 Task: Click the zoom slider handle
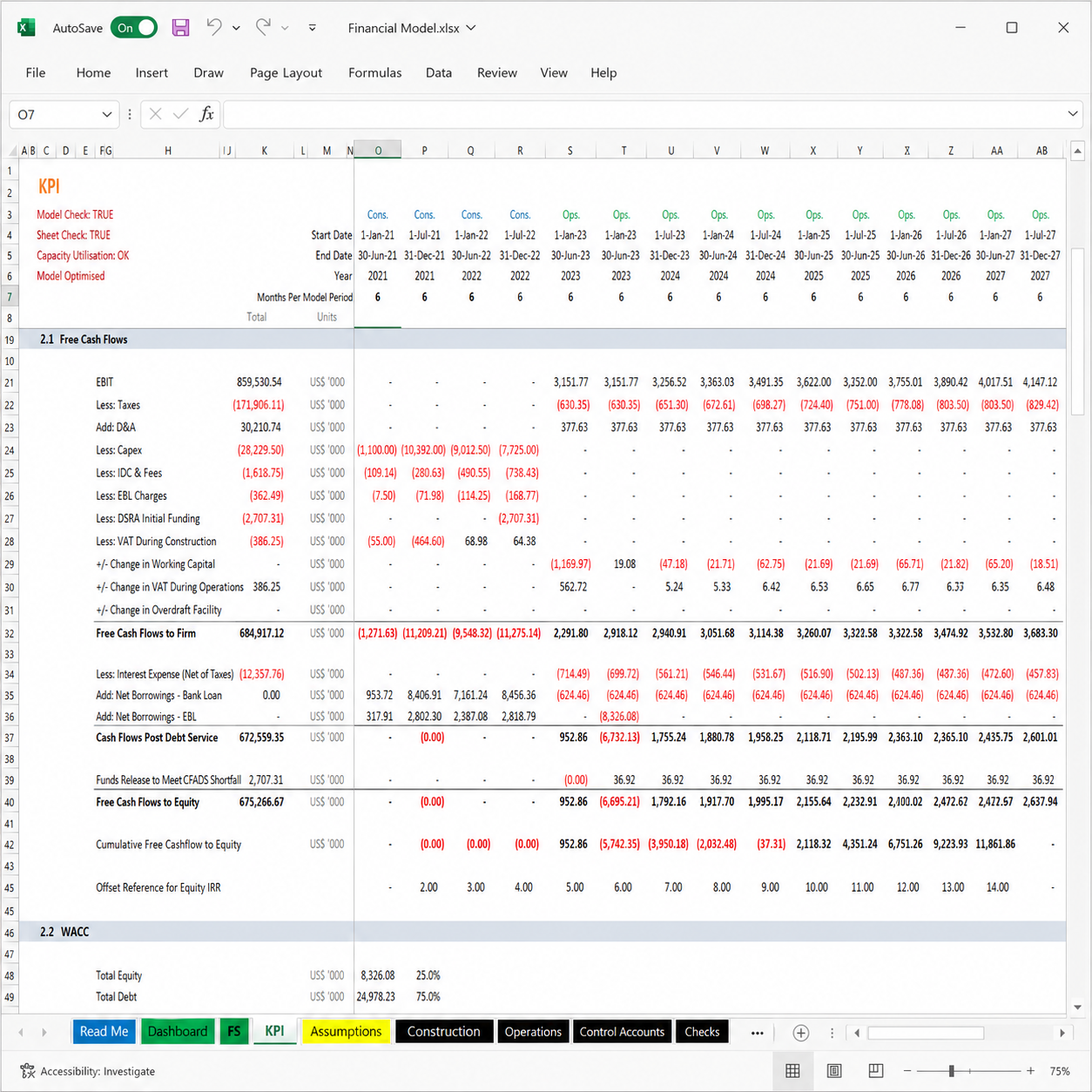coord(952,1071)
